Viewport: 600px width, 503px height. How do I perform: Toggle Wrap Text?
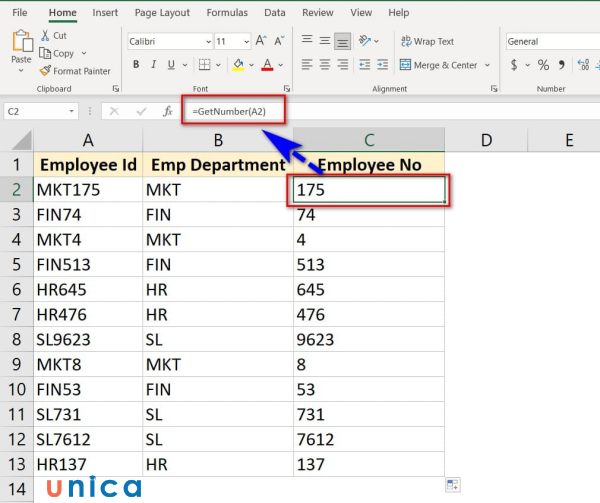coord(427,41)
